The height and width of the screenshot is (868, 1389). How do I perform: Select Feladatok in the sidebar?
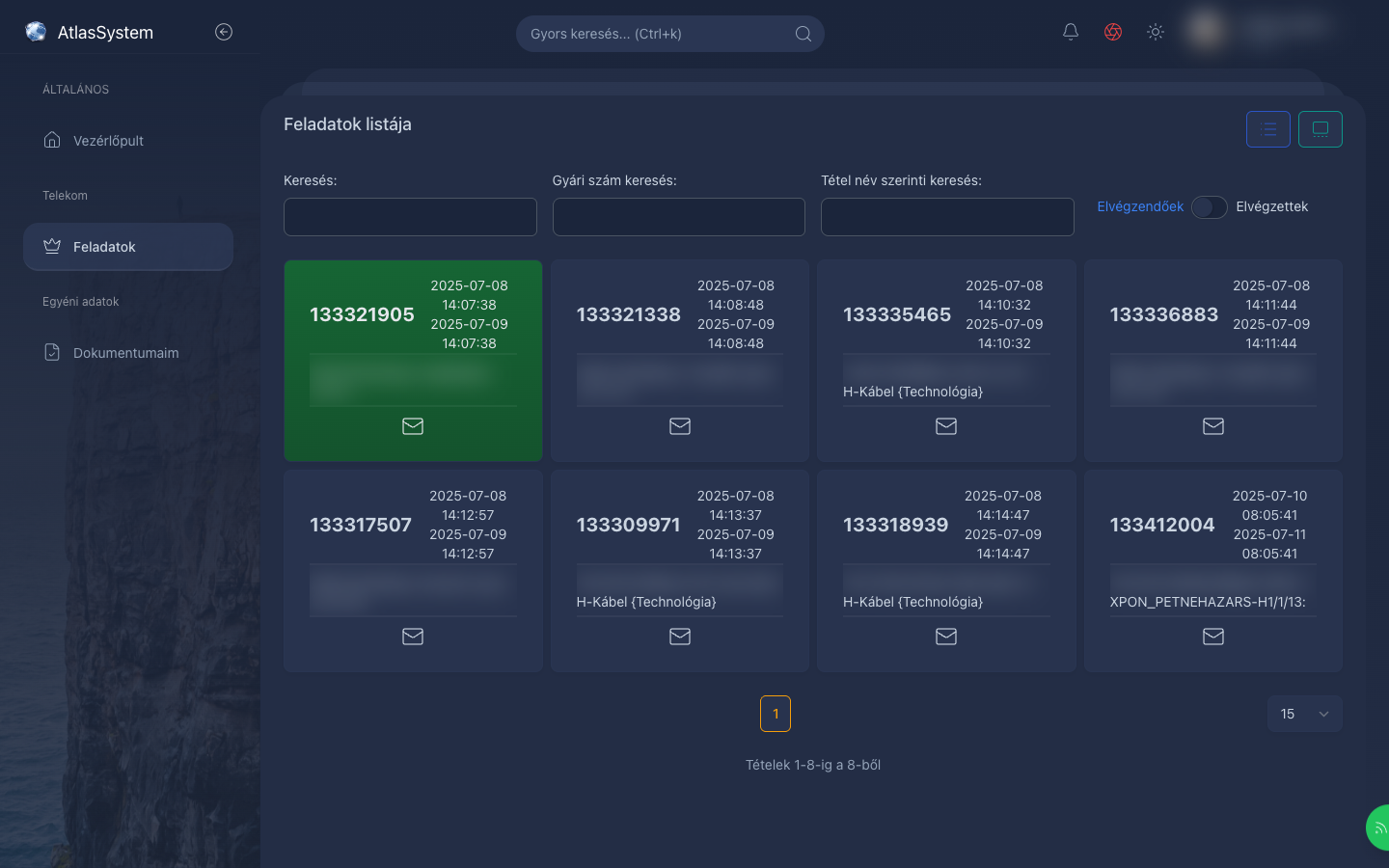point(128,247)
